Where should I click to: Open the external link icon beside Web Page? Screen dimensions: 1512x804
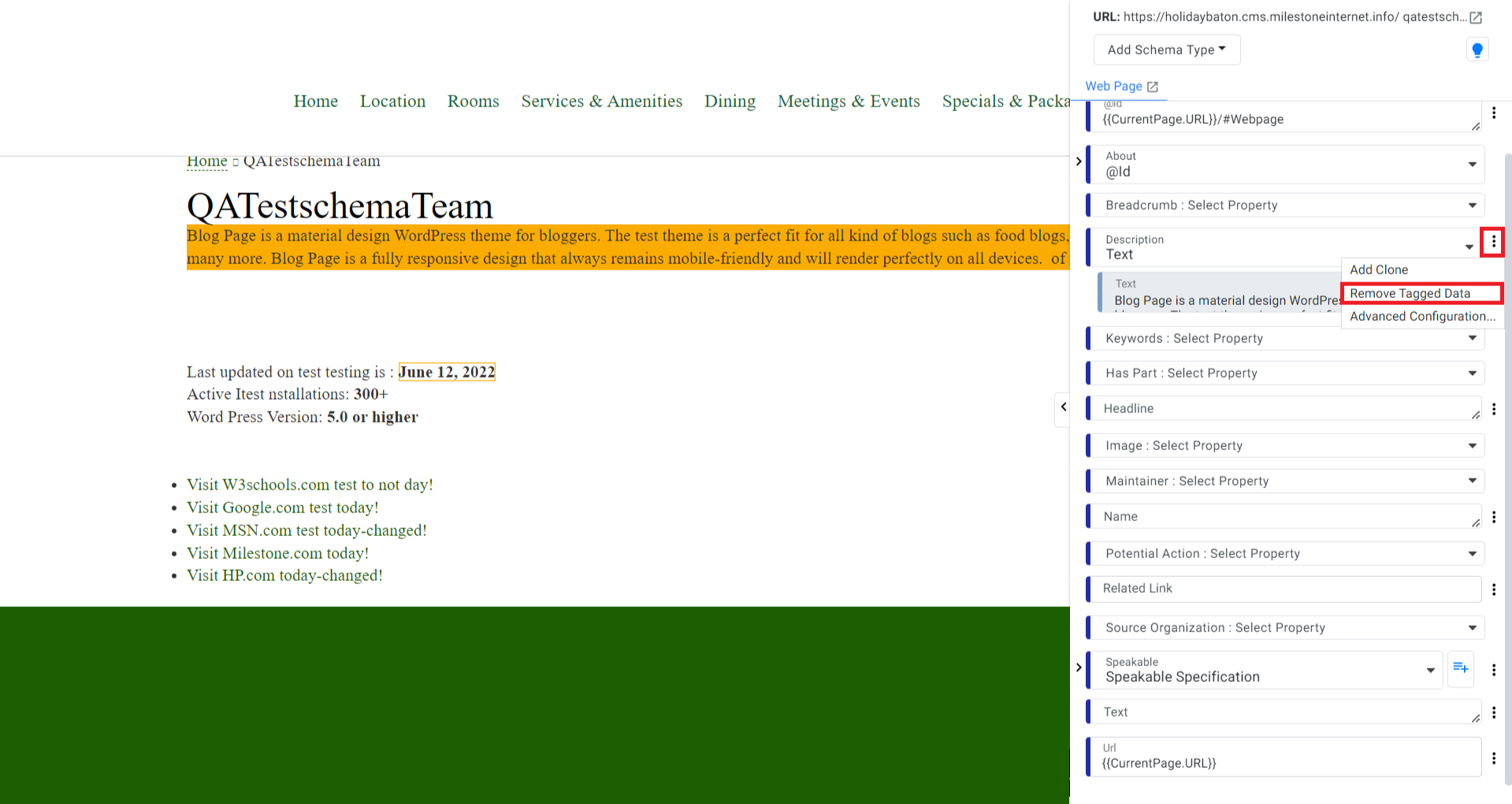coord(1152,87)
